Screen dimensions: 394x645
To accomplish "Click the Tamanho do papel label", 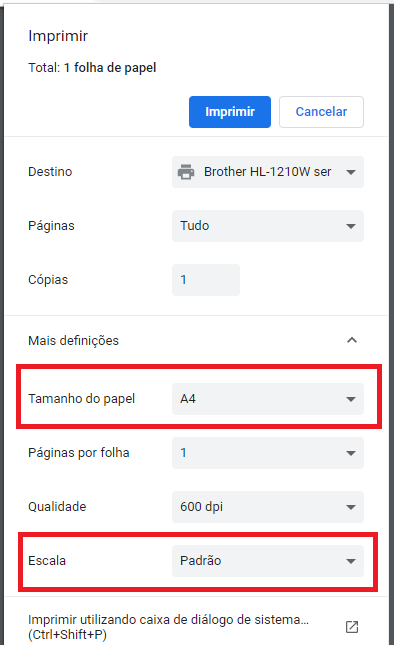I will [81, 399].
